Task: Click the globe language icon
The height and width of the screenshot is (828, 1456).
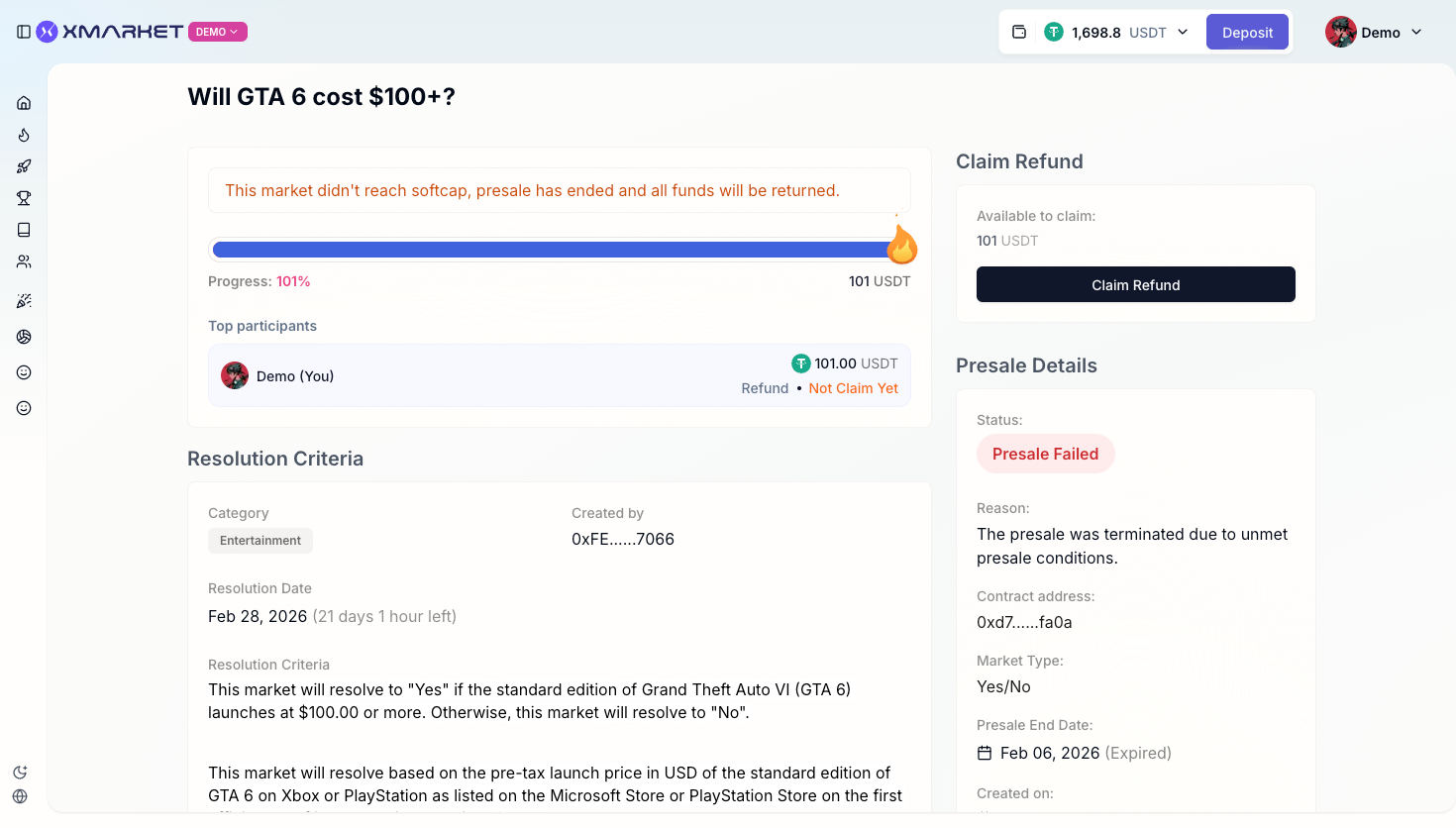Action: click(20, 796)
